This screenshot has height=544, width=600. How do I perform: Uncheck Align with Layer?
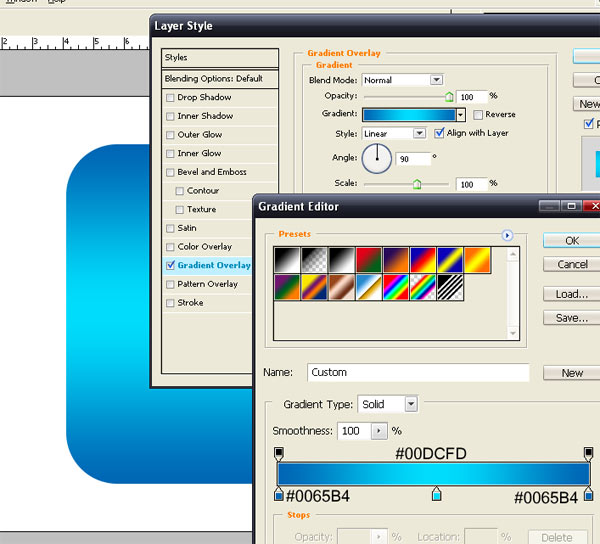(x=439, y=133)
